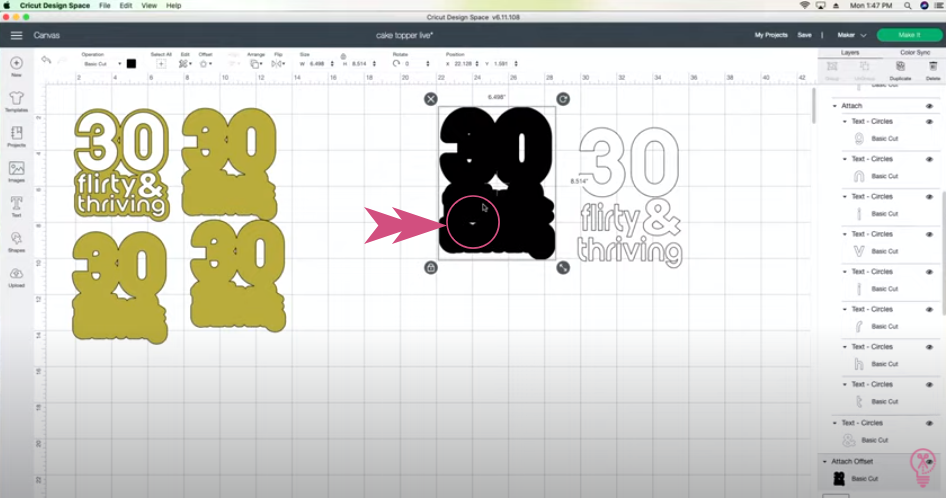Image resolution: width=946 pixels, height=498 pixels.
Task: Select the Text tool
Action: (16, 204)
